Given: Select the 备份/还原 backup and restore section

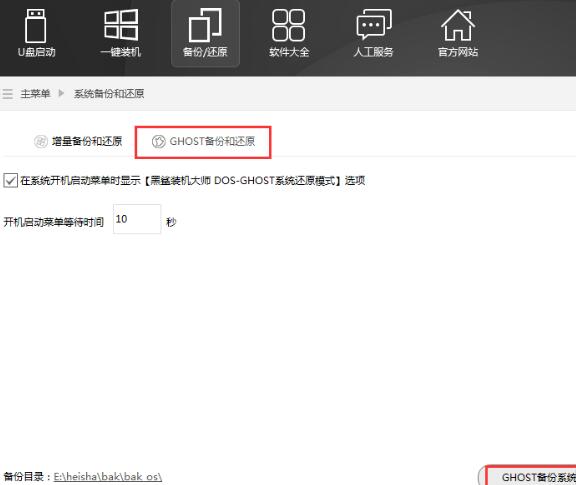Looking at the screenshot, I should pyautogui.click(x=205, y=33).
